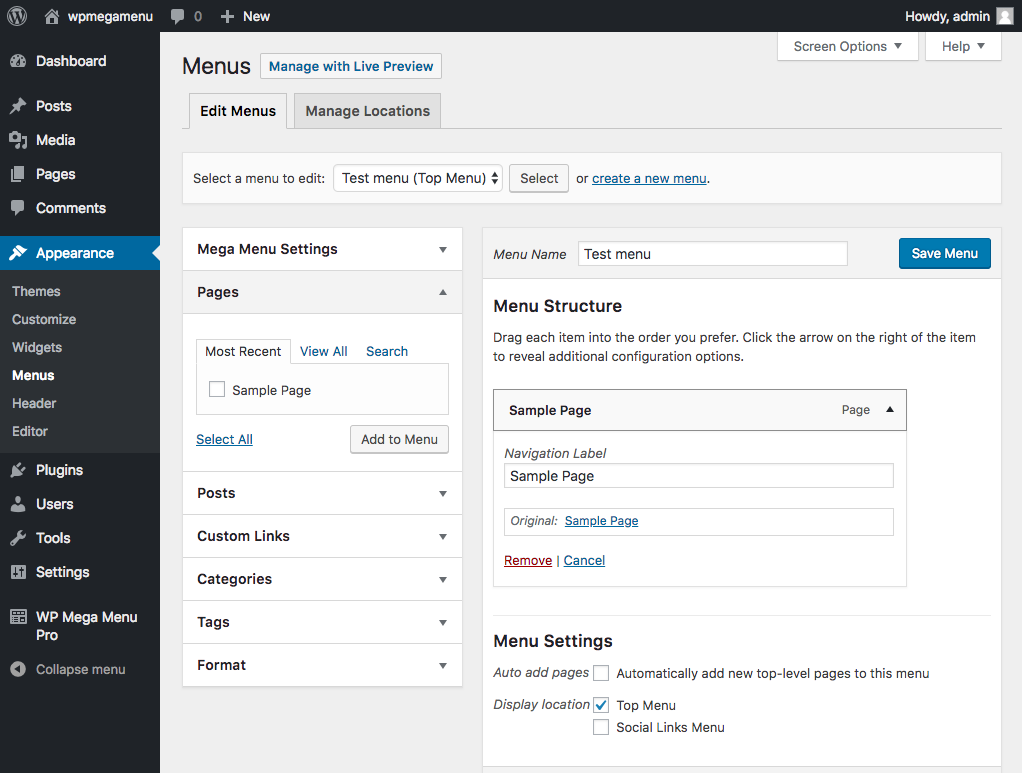Open the Screen Options dropdown
Image resolution: width=1022 pixels, height=773 pixels.
point(847,46)
